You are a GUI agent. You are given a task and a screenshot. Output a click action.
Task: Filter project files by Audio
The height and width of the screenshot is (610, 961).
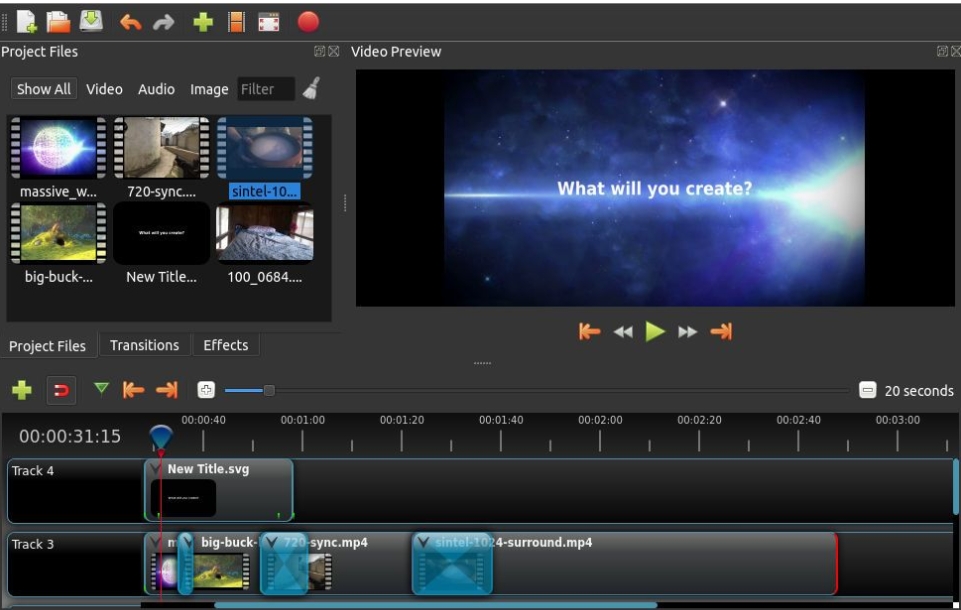tap(156, 89)
